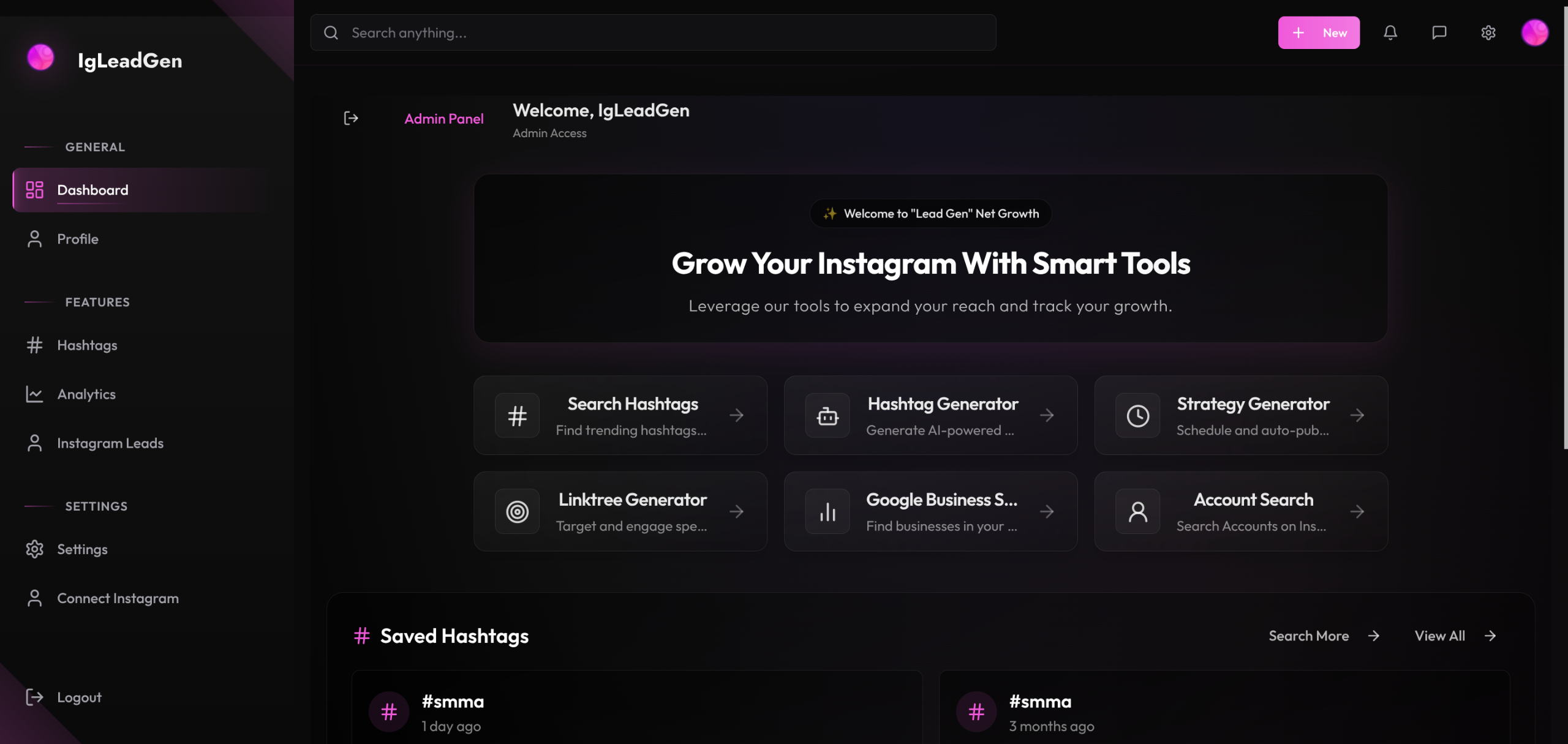Click the Google Business bar chart icon

827,511
